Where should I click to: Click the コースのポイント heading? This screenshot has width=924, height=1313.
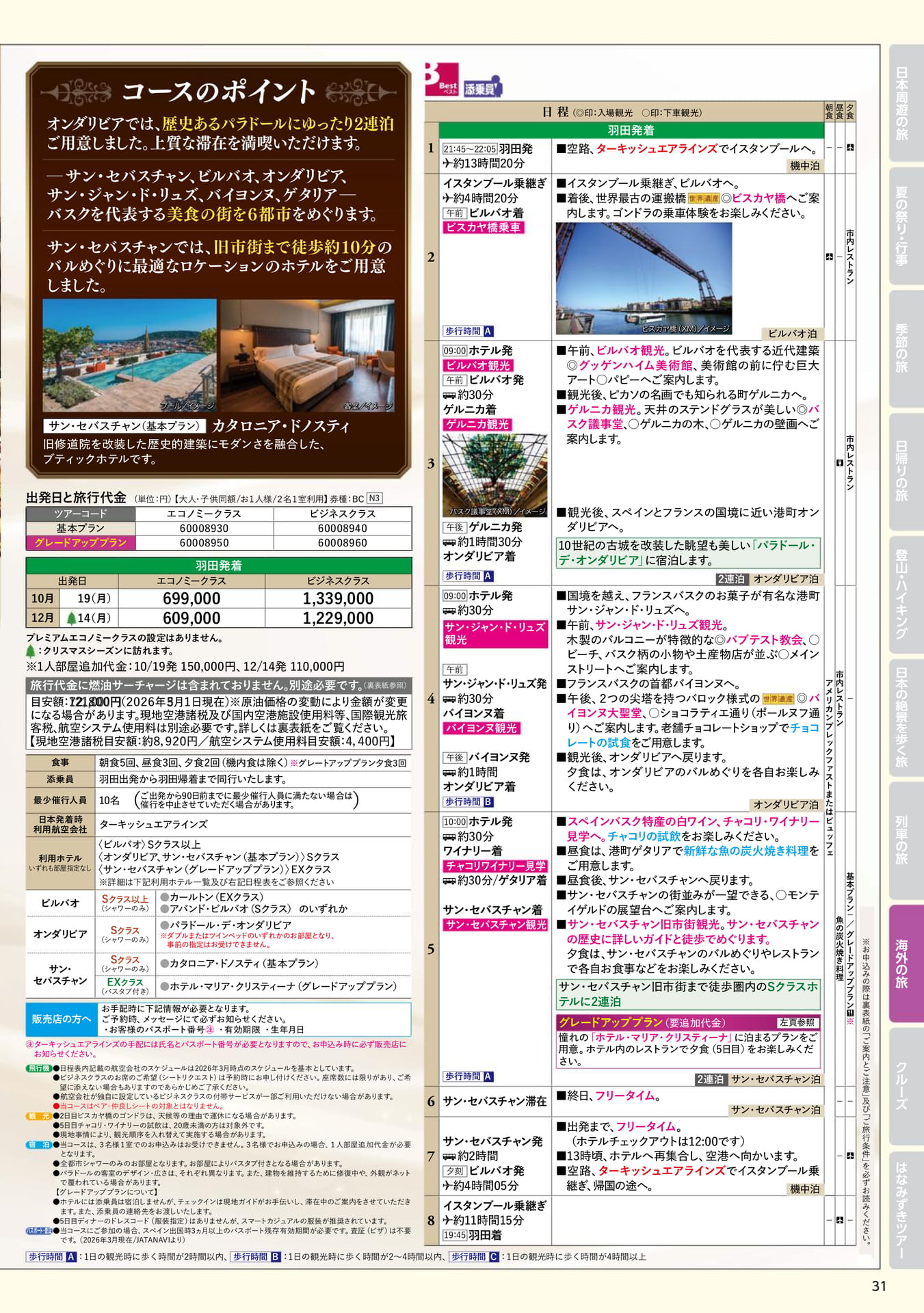219,91
